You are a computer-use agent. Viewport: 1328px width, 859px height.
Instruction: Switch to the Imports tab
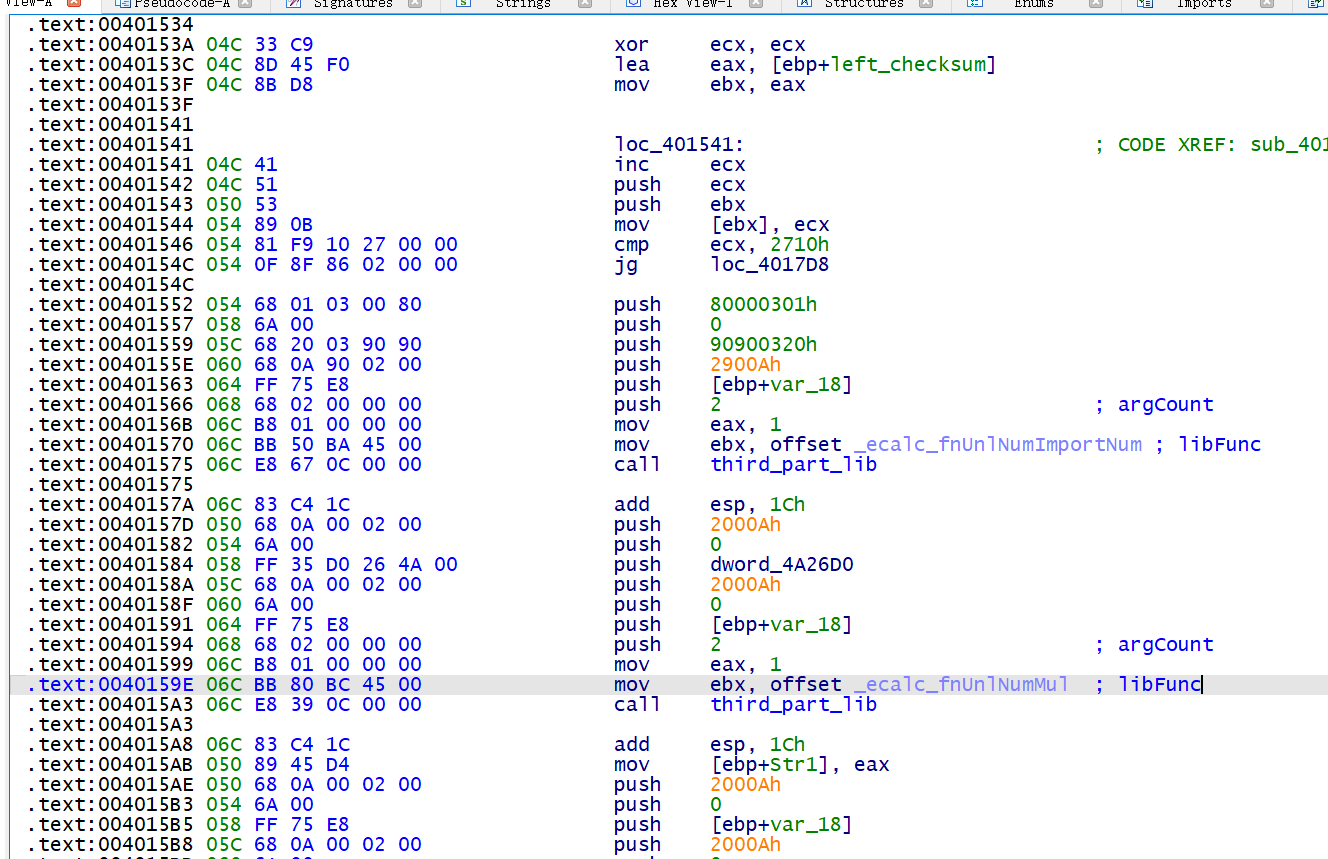pos(1203,4)
